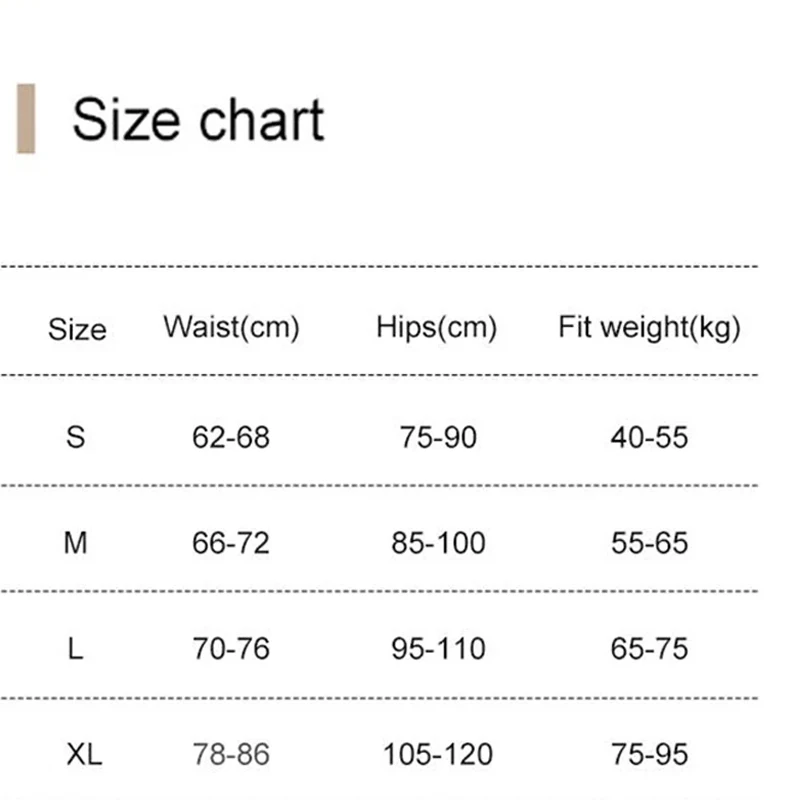The width and height of the screenshot is (800, 800).
Task: Select fit weight value 75-95
Action: coord(649,754)
